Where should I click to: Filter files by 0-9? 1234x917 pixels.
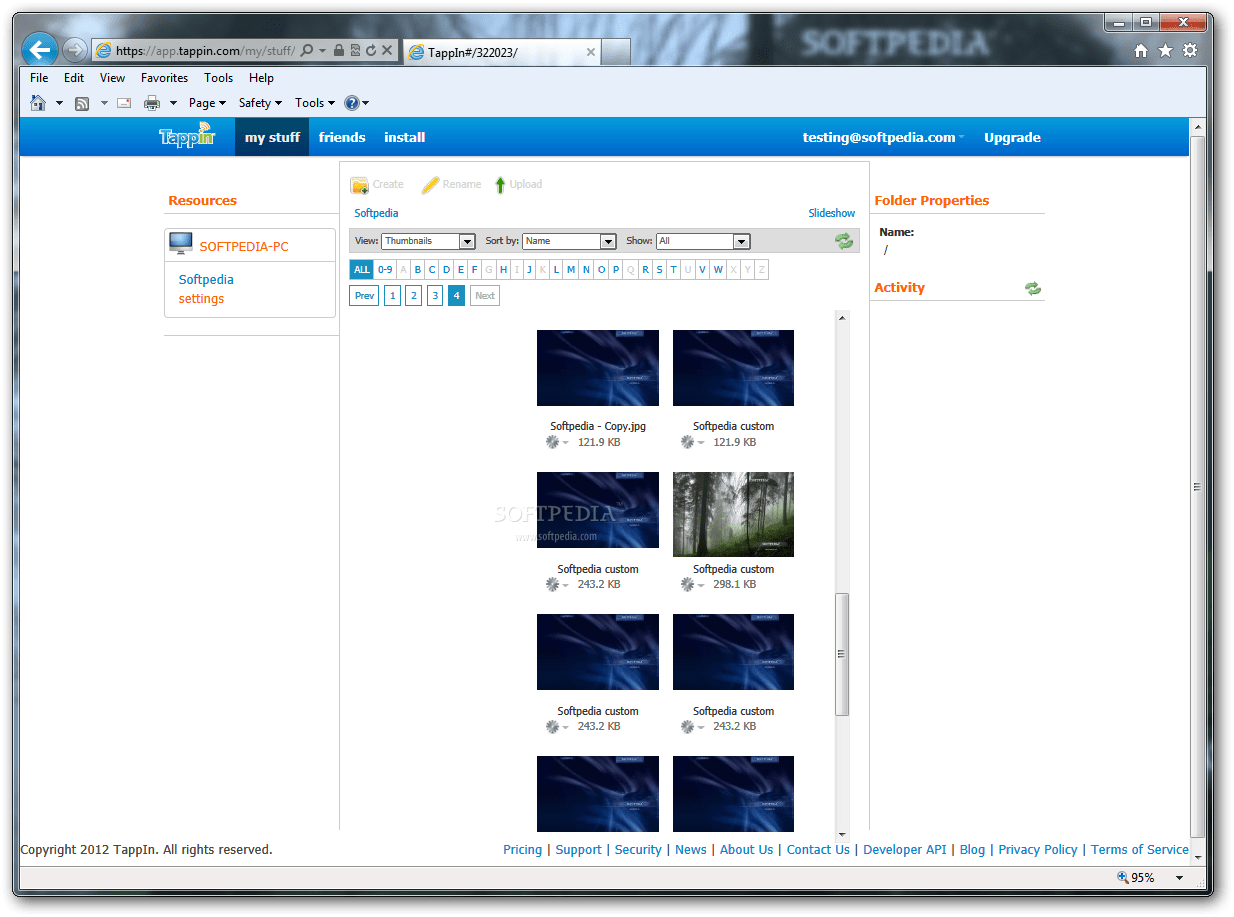tap(385, 269)
